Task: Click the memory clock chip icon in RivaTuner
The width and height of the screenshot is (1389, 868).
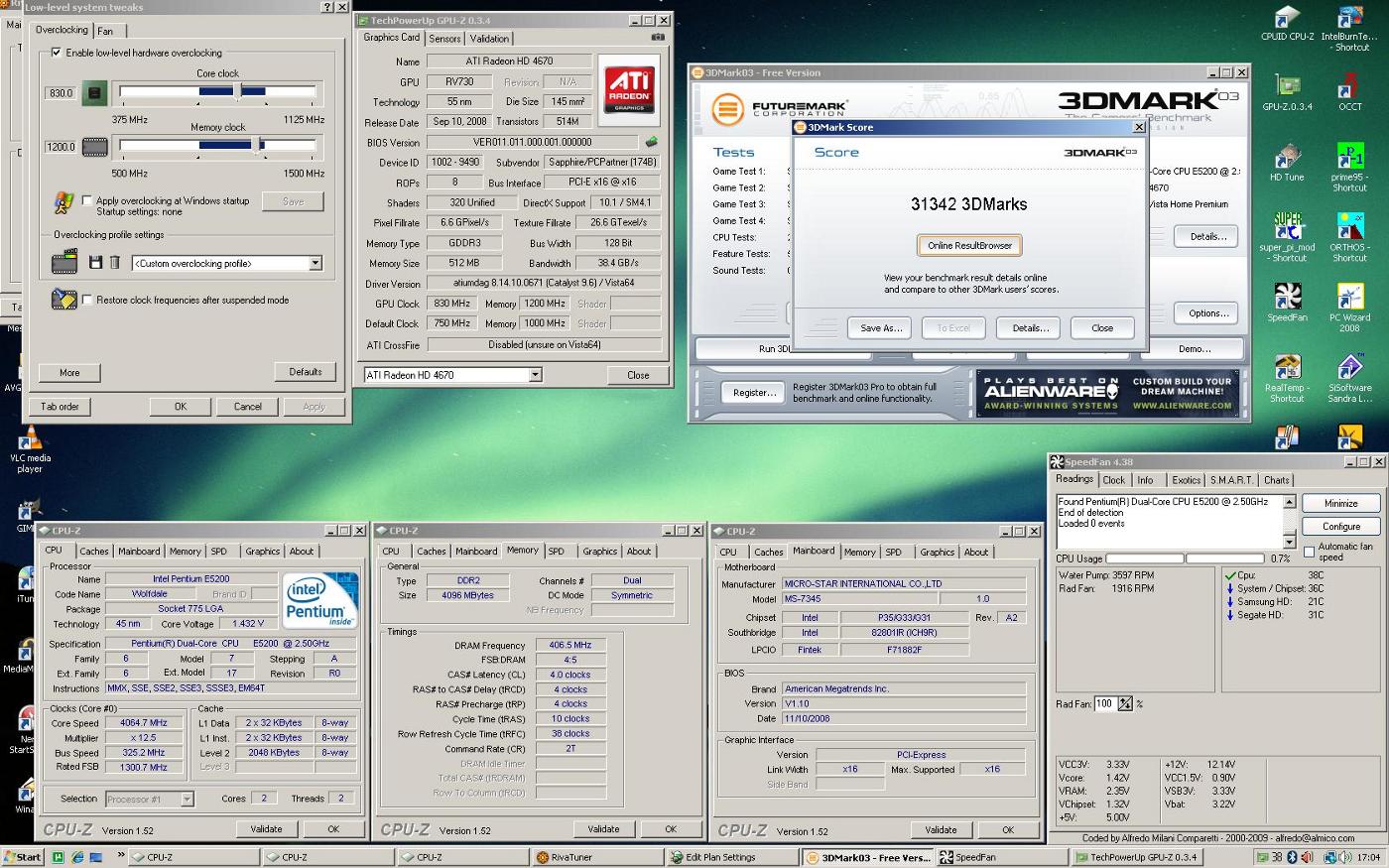Action: [x=94, y=147]
